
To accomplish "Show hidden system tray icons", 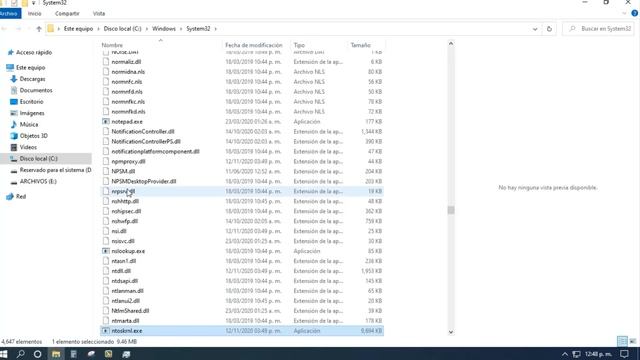I will point(564,354).
